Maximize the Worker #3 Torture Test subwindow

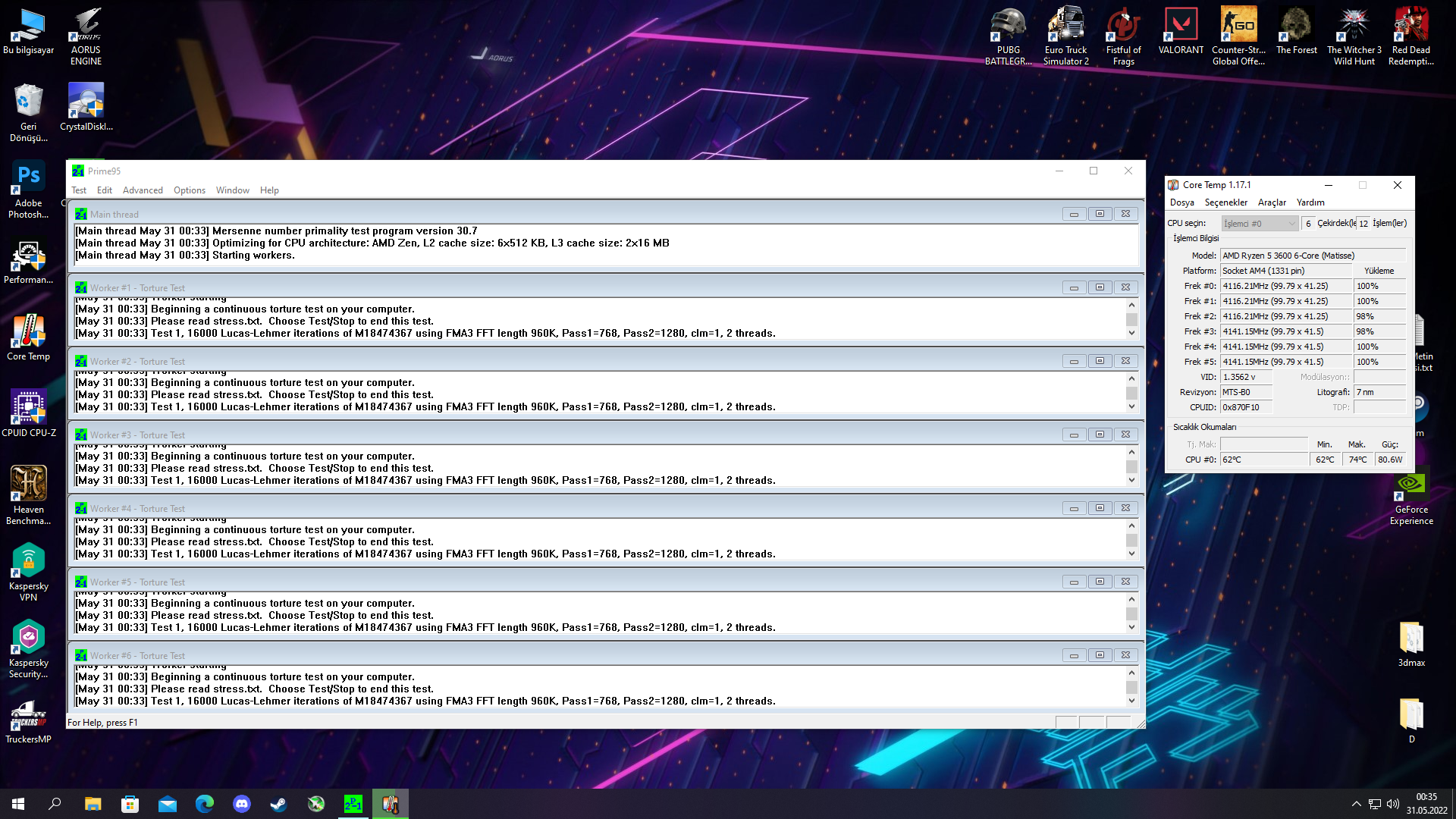click(x=1100, y=435)
